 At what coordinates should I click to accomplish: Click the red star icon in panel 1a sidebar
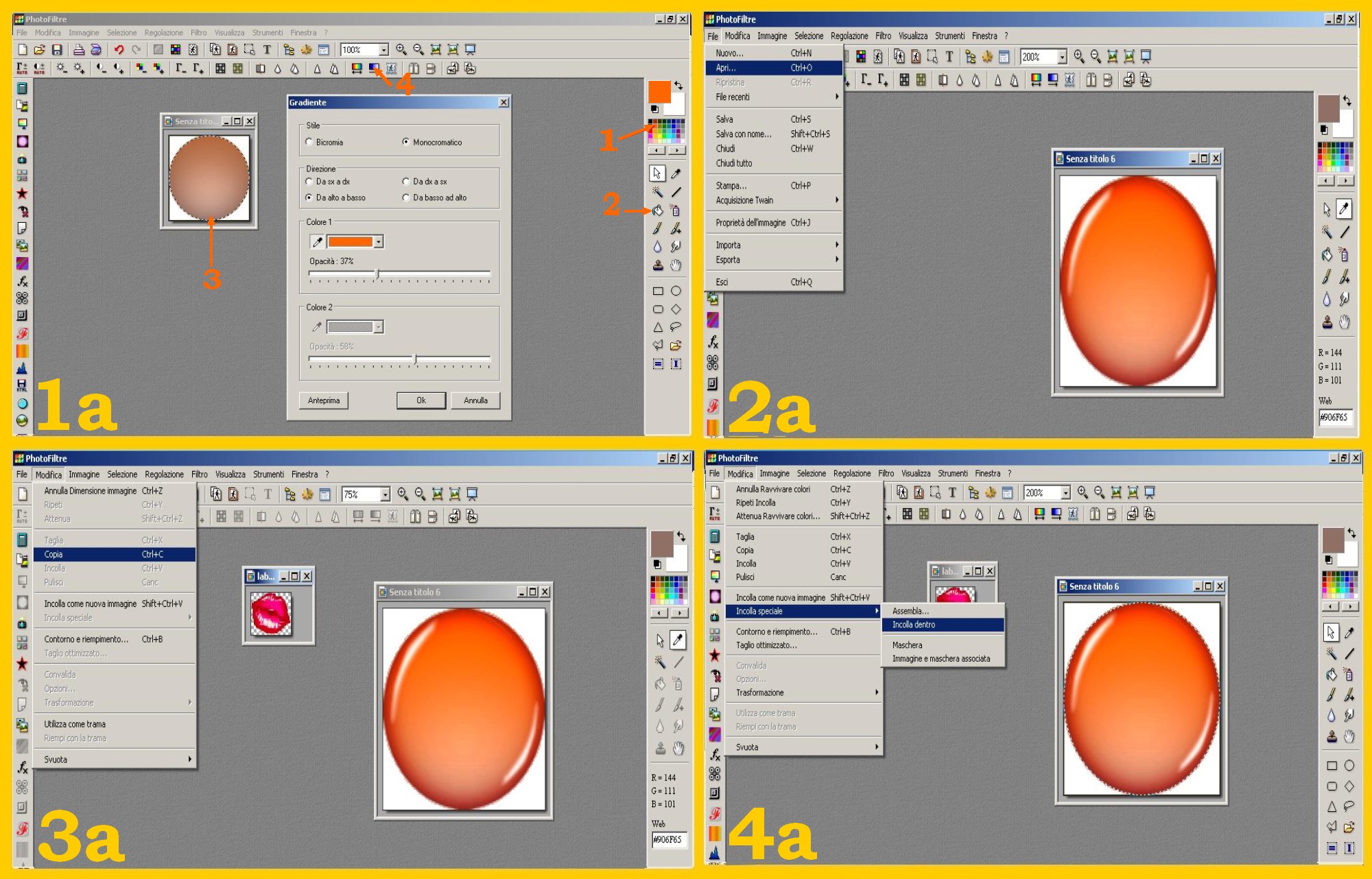[x=22, y=193]
